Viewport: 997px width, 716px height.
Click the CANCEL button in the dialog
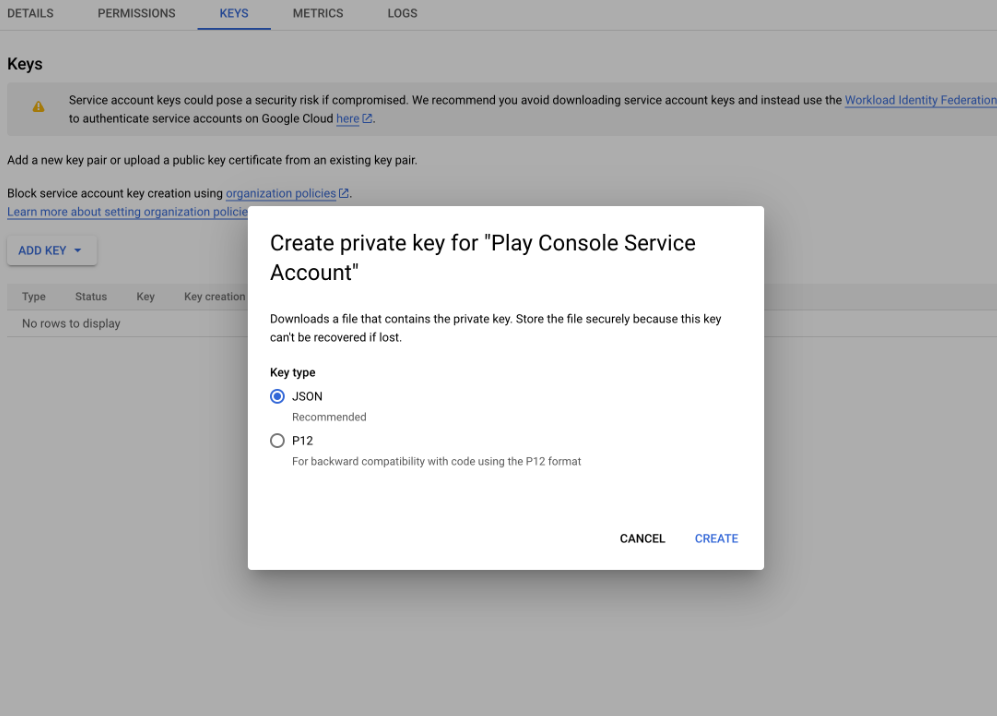pos(642,538)
